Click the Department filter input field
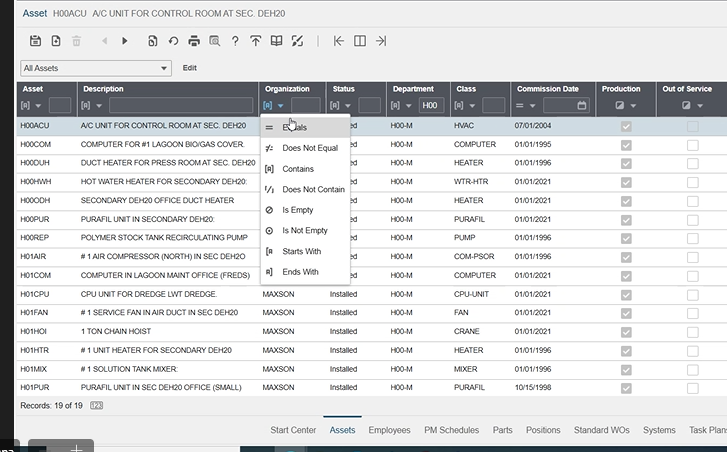Viewport: 727px width, 452px height. 431,105
